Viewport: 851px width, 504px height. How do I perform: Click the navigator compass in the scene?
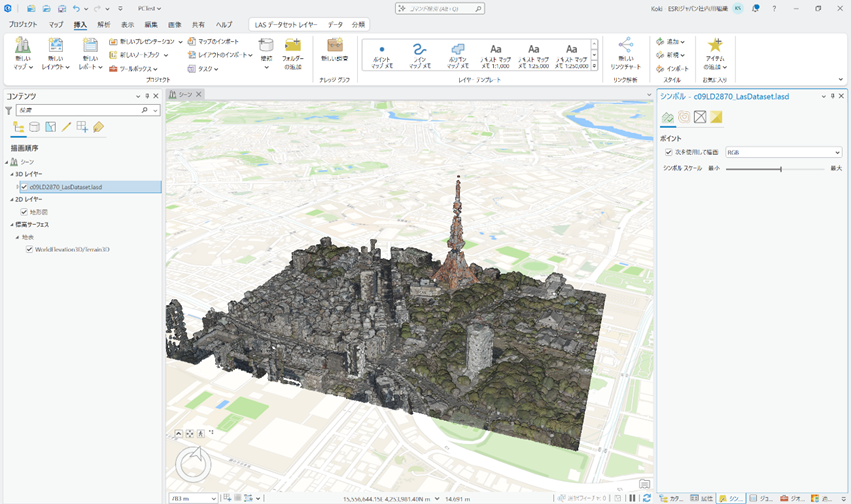(x=193, y=464)
